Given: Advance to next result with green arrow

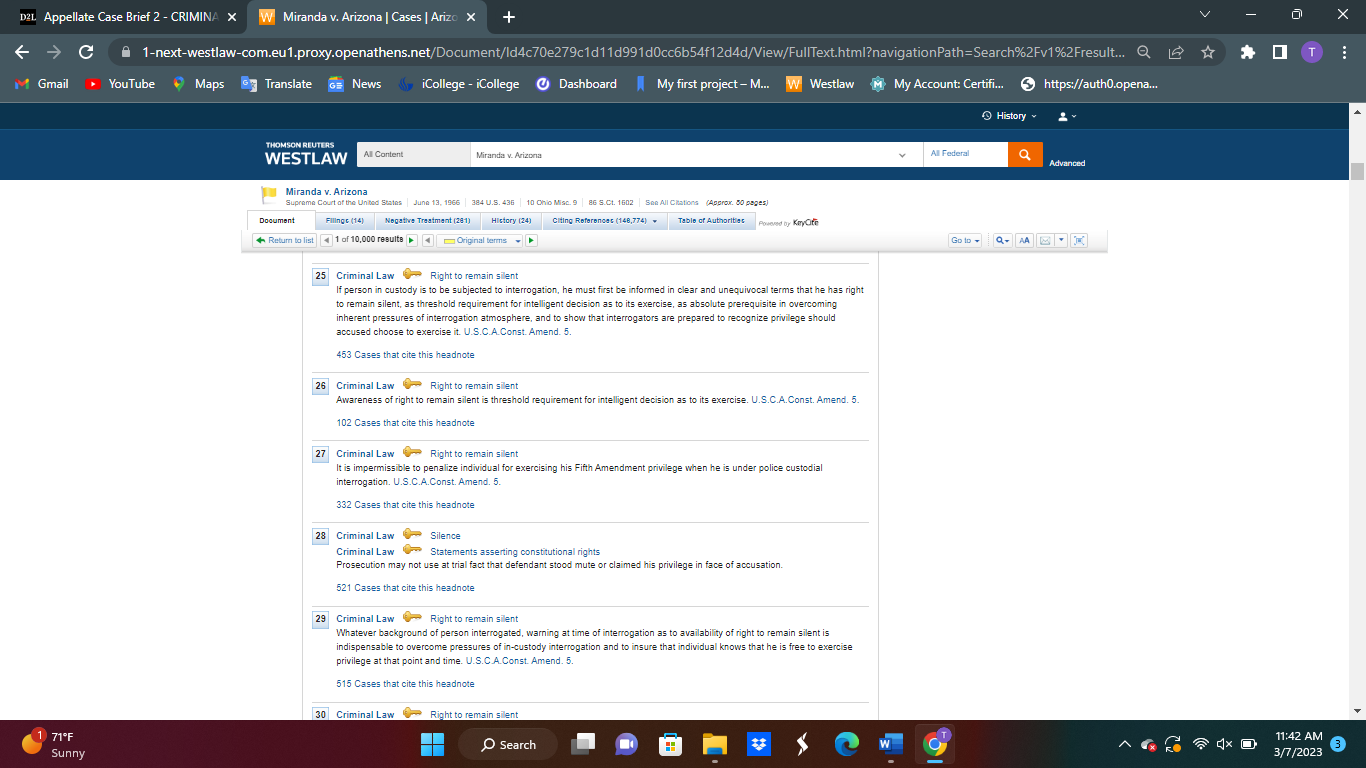Looking at the screenshot, I should tap(411, 240).
